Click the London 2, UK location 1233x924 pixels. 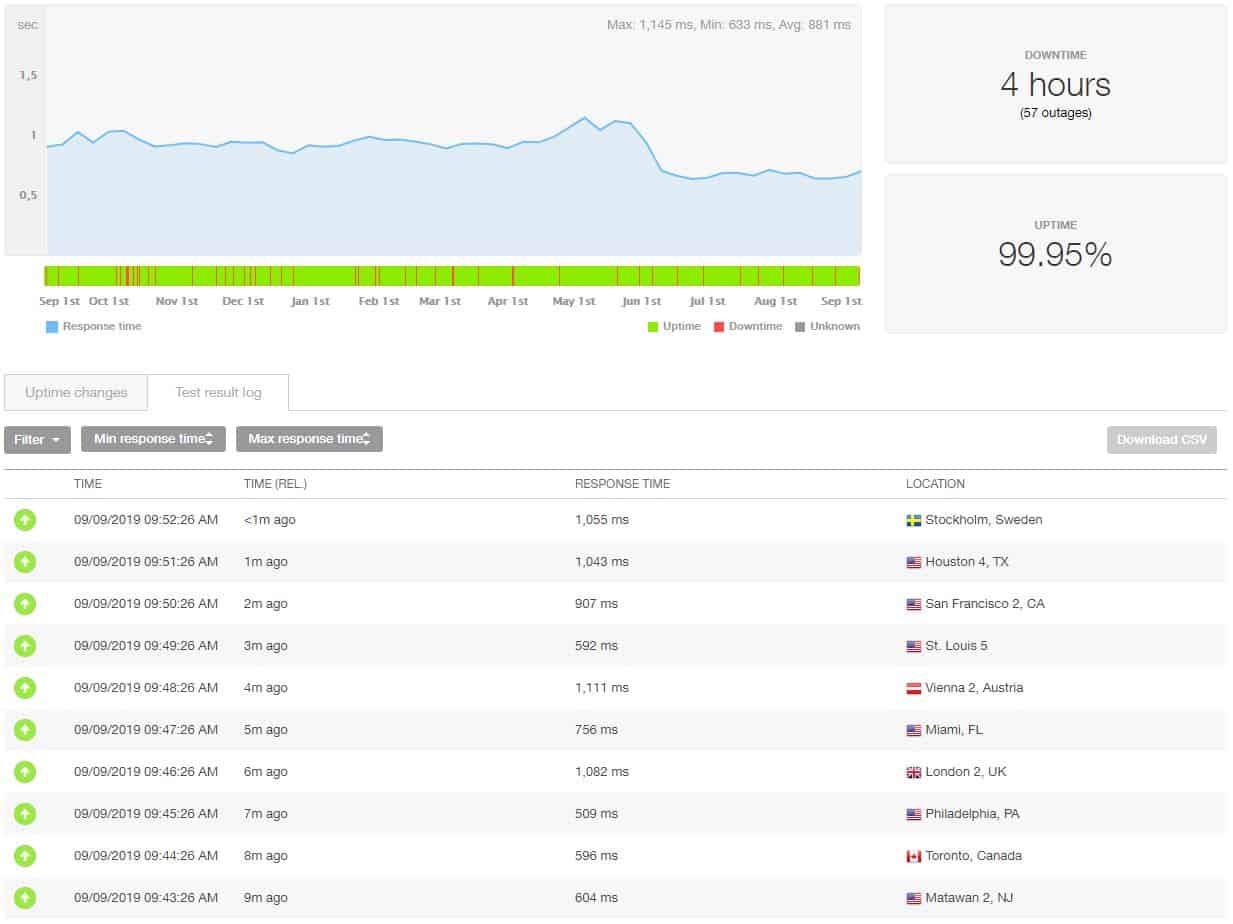pyautogui.click(x=966, y=772)
